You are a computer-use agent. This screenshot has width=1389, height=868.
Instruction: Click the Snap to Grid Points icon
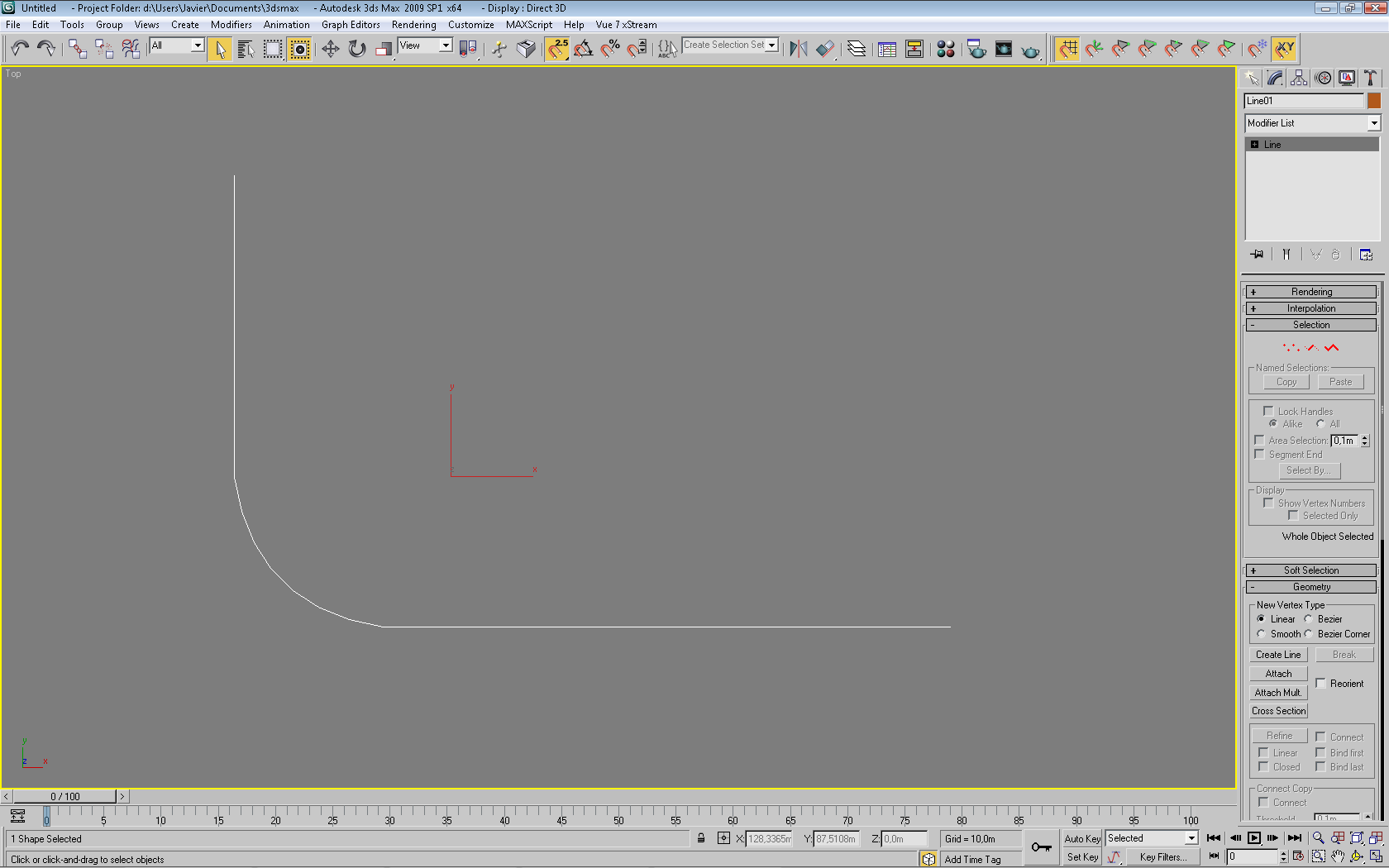click(1068, 49)
